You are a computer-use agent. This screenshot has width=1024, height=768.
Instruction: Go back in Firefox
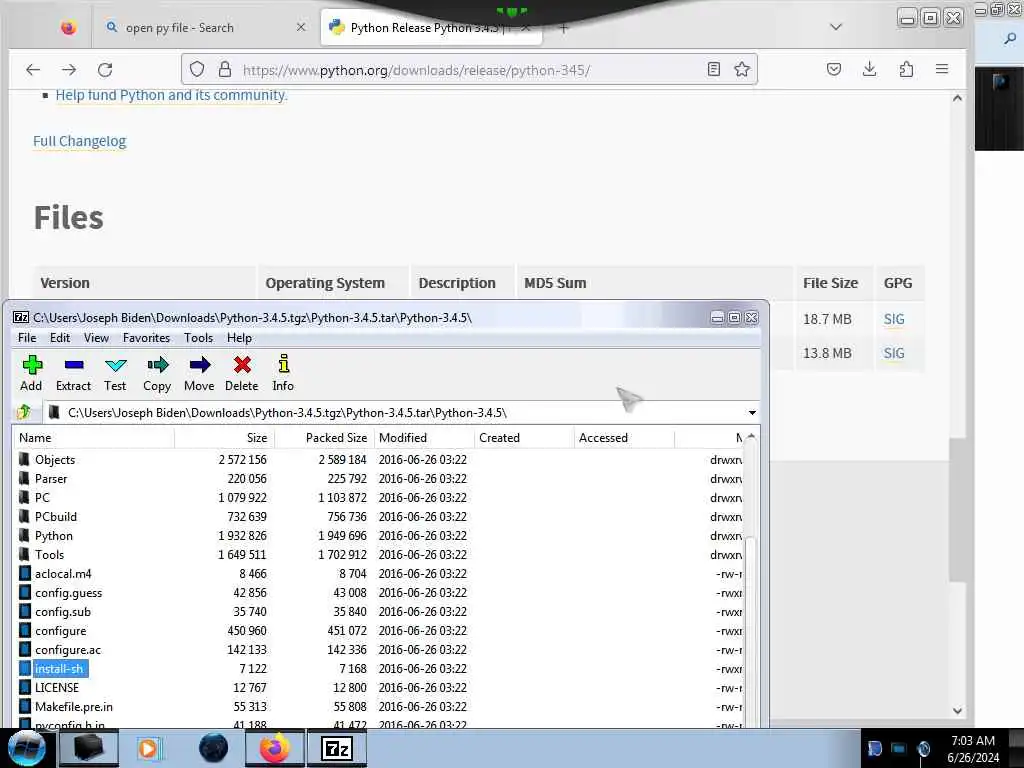[x=33, y=69]
